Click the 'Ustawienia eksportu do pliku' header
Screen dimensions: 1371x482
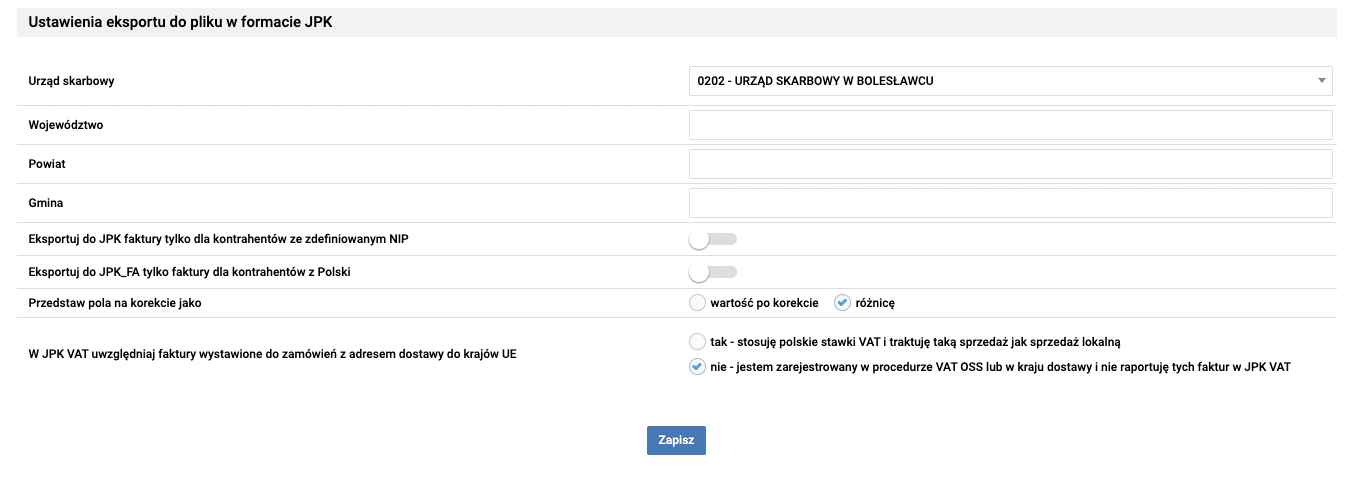coord(180,22)
